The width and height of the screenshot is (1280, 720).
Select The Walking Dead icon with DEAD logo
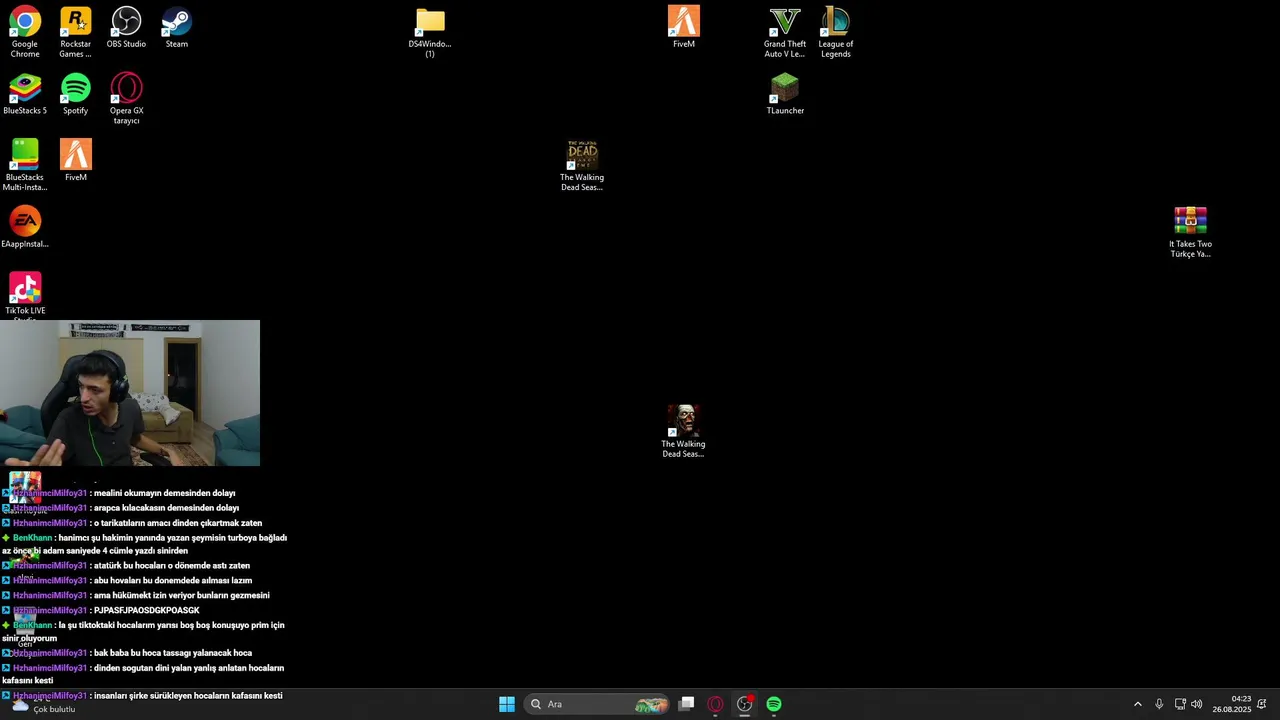[x=582, y=166]
